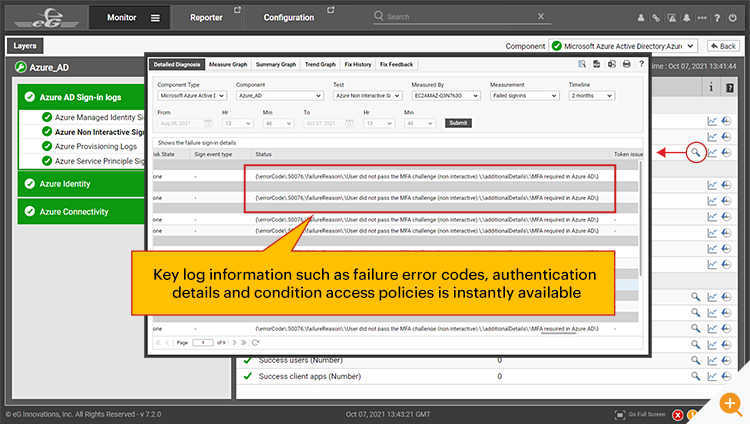Open the Monitor hamburger menu icon

point(155,18)
